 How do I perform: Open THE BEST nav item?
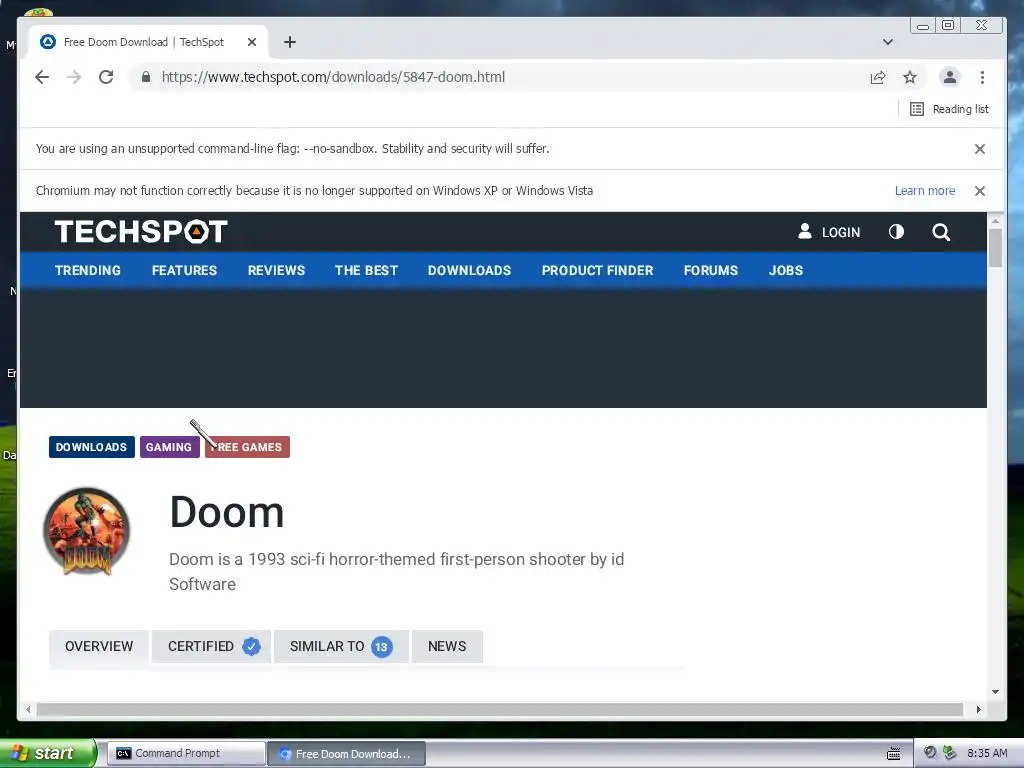366,270
